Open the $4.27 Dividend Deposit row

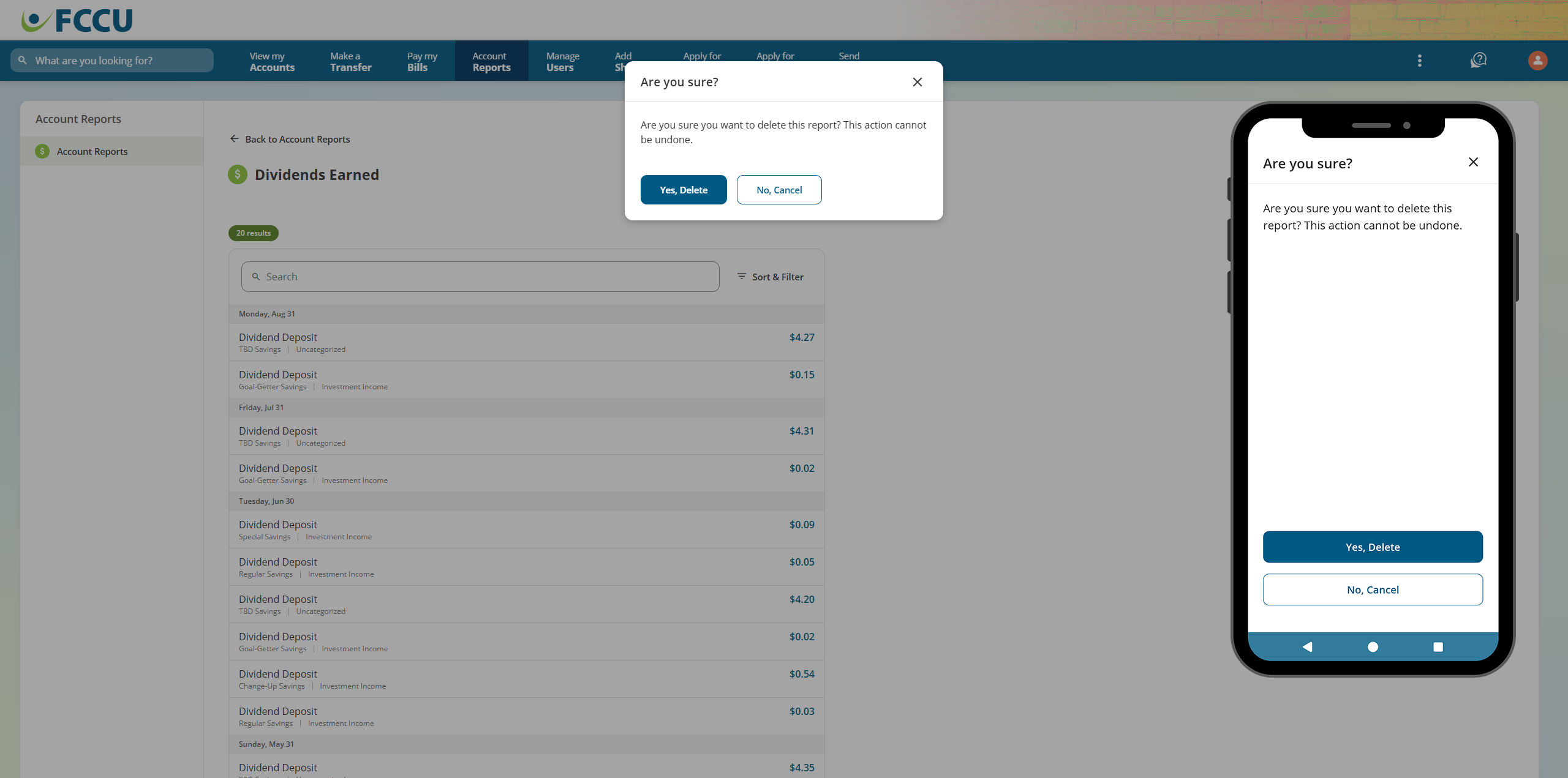[x=526, y=342]
